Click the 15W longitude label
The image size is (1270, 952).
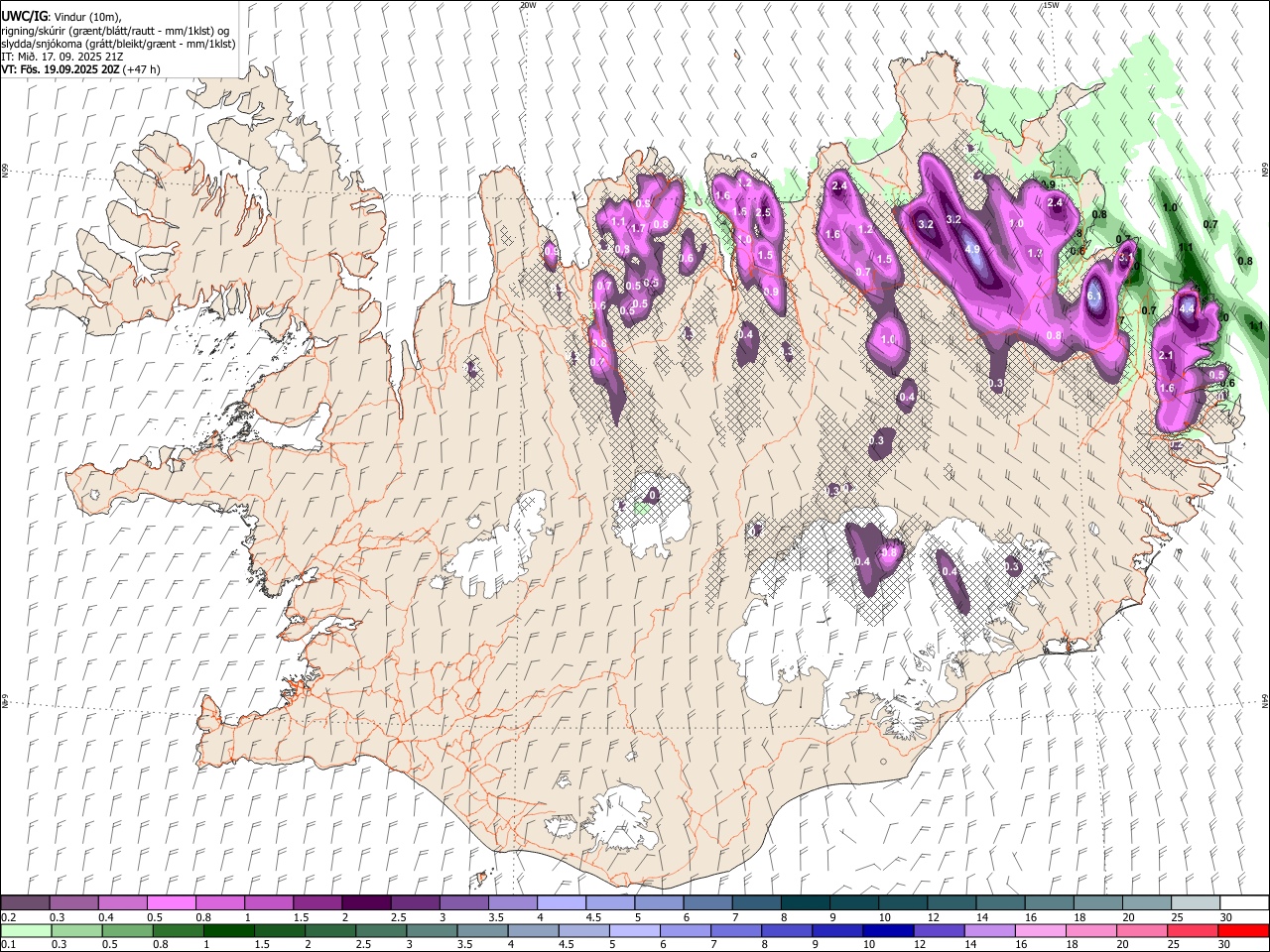tap(1051, 5)
